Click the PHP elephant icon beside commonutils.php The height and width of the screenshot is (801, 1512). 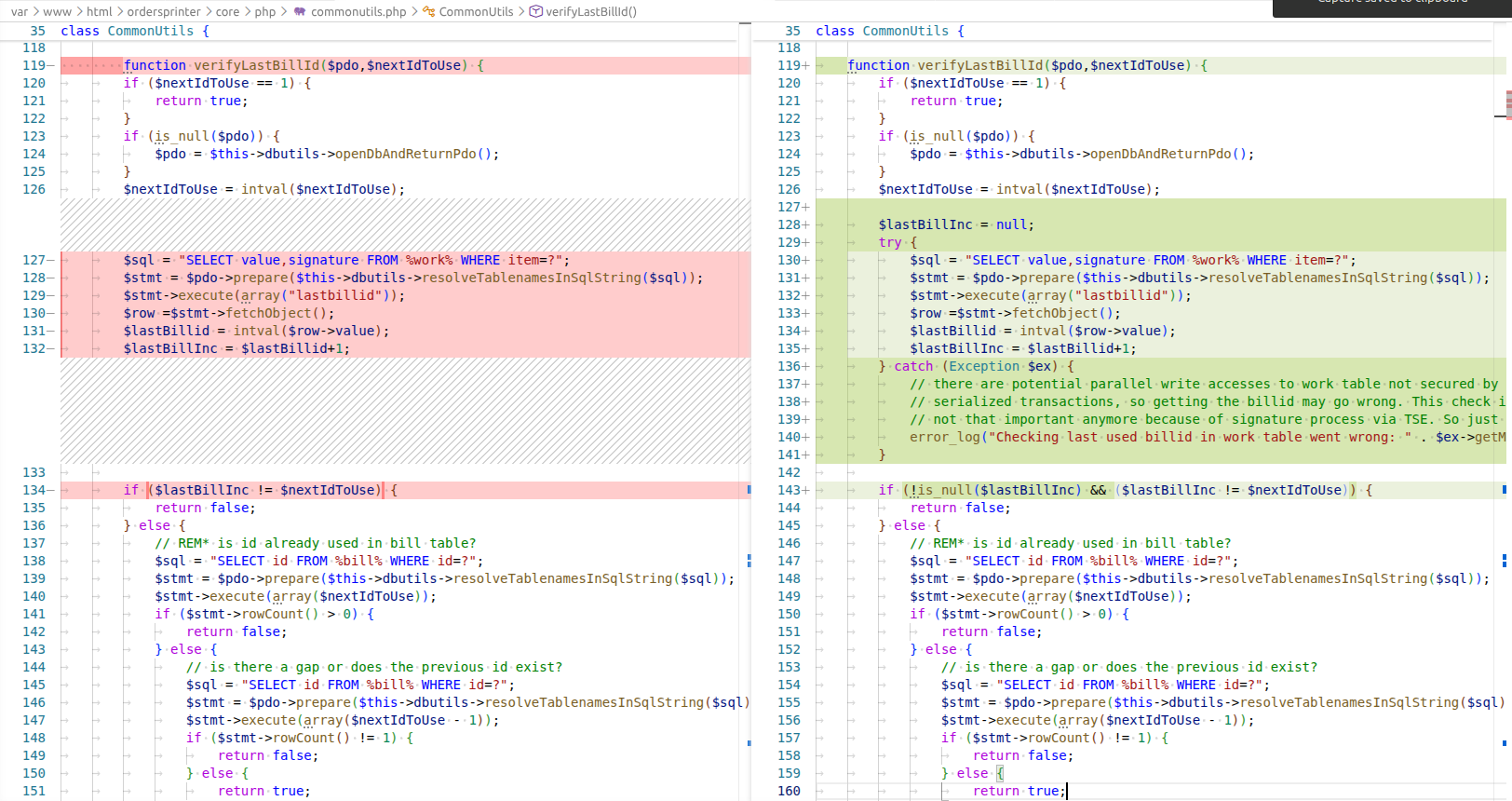point(300,11)
